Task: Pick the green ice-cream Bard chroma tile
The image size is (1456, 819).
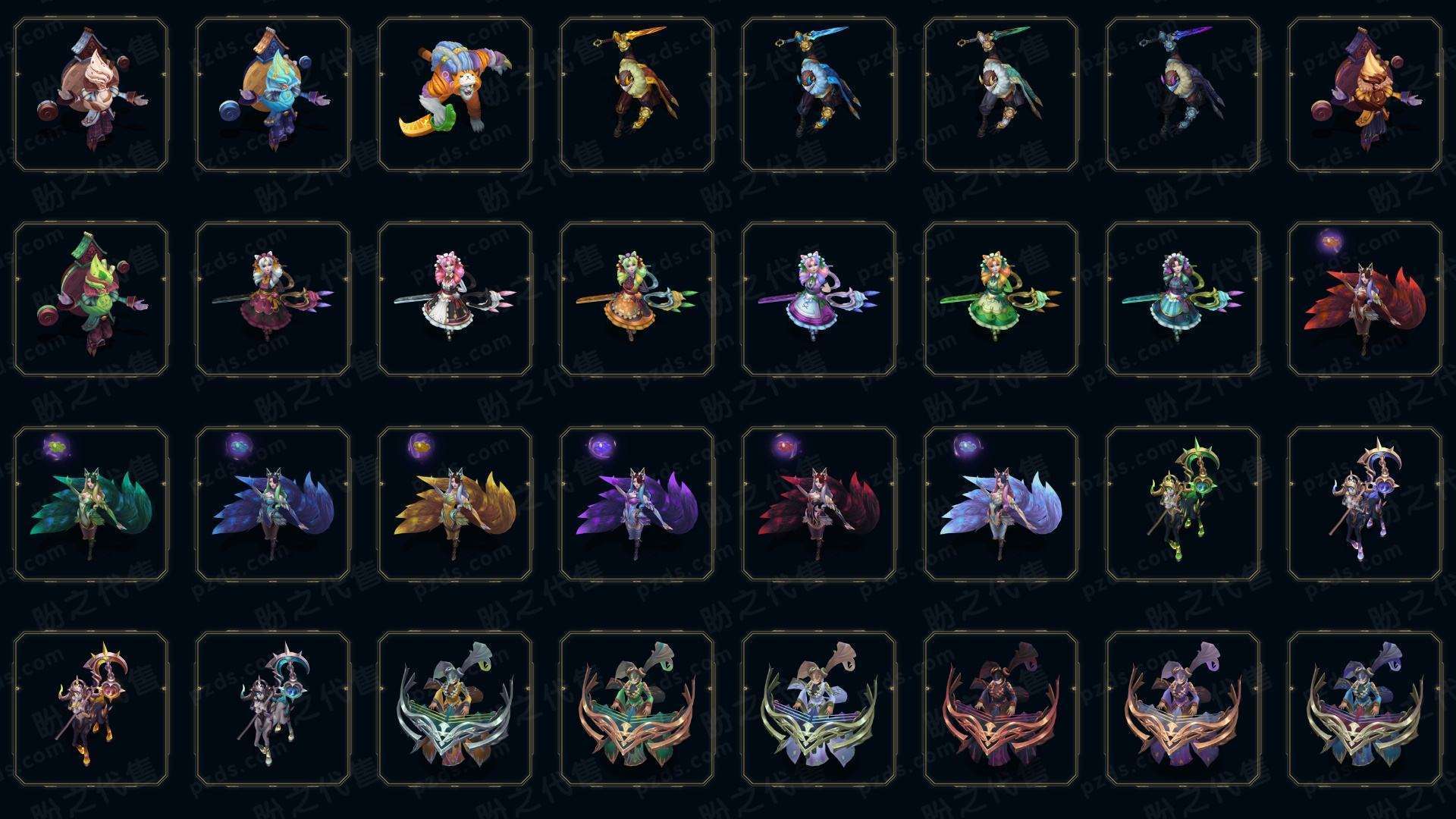Action: 91,299
